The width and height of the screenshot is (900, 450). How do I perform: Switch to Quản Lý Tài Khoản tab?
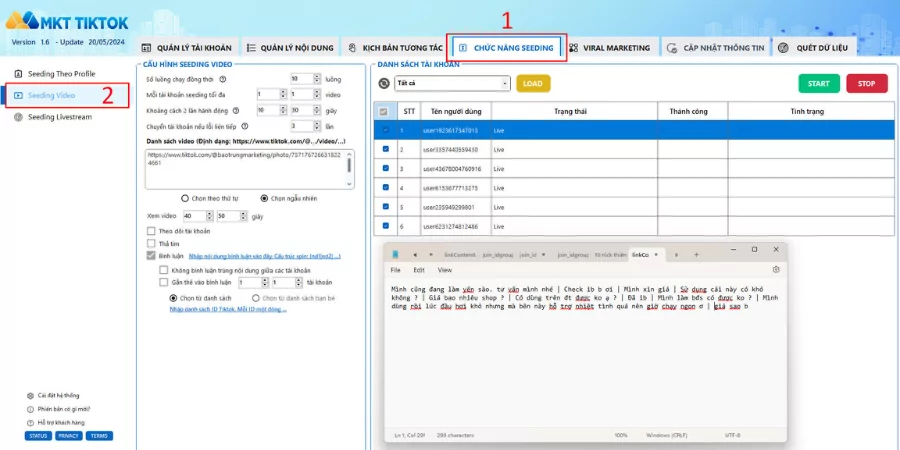tap(187, 48)
